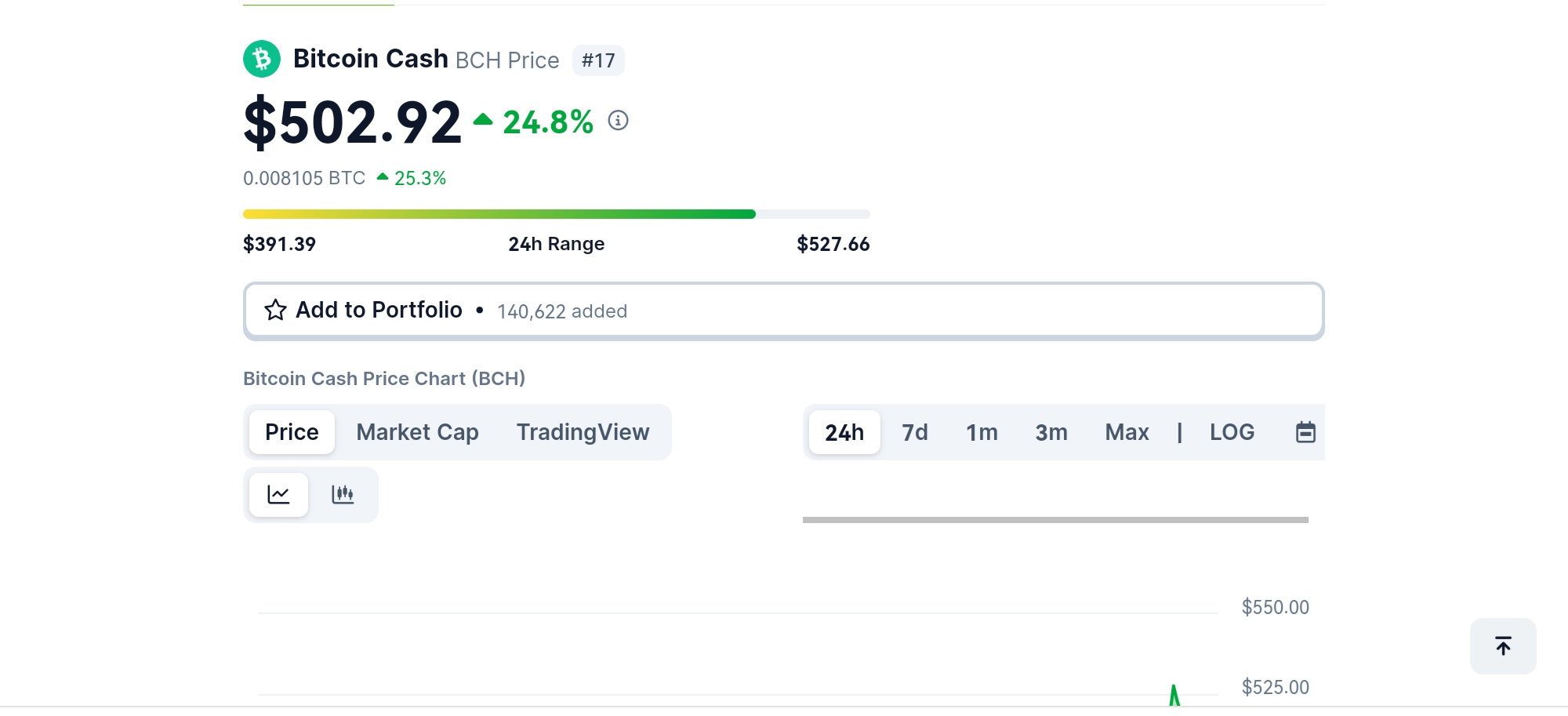
Task: Switch to line chart view icon
Action: (x=278, y=494)
